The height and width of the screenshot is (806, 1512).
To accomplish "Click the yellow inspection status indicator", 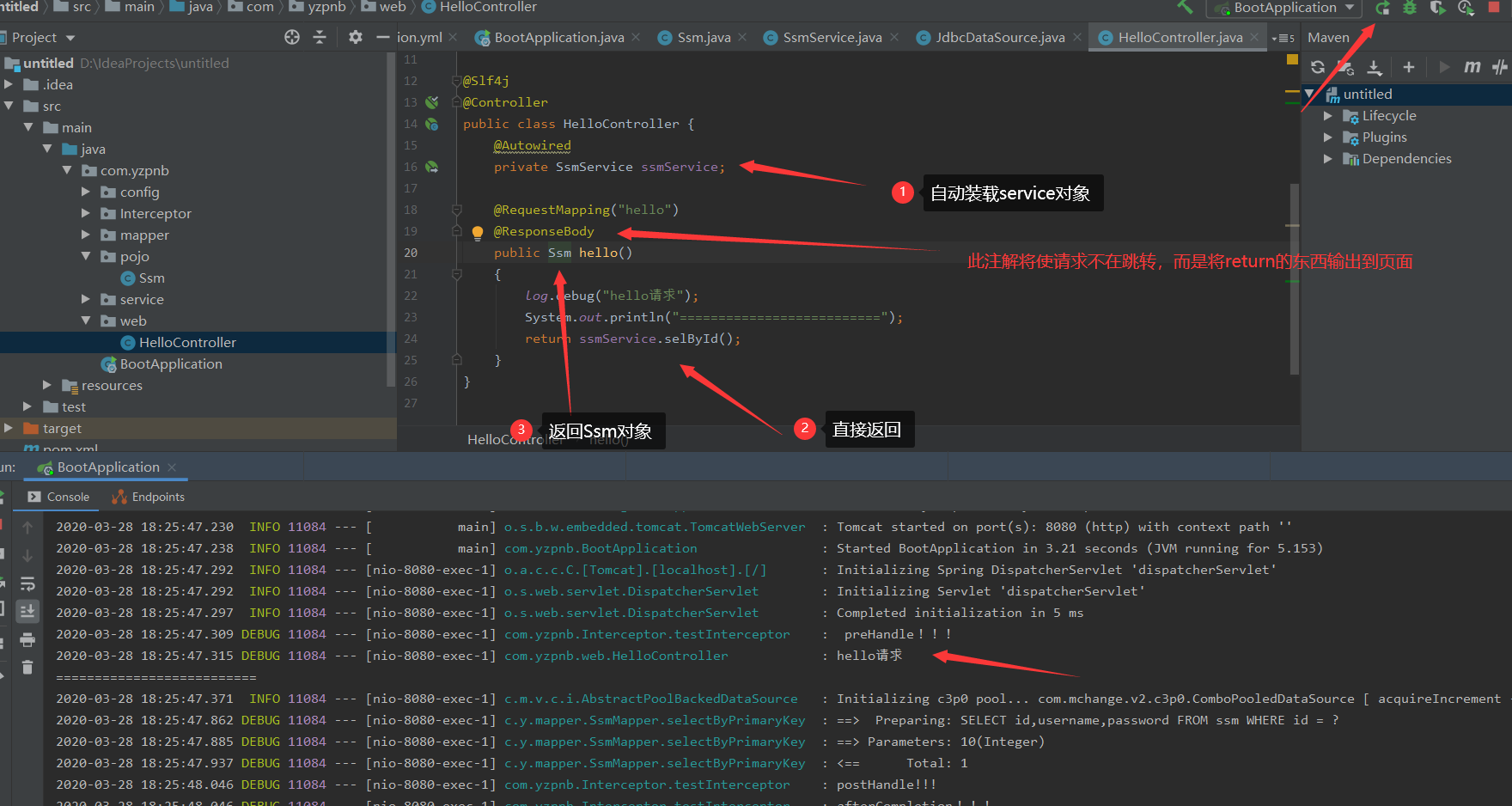I will click(x=1292, y=59).
